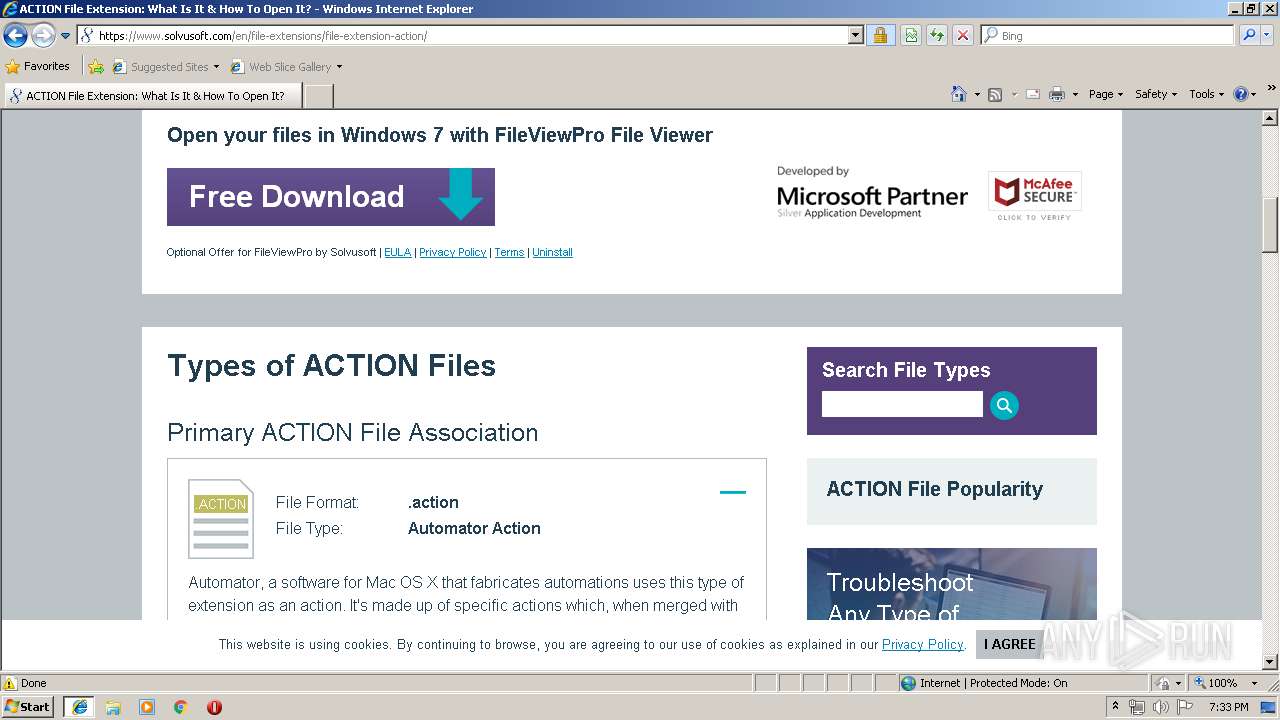The height and width of the screenshot is (720, 1280).
Task: Refresh the page with green arrows icon
Action: coord(937,36)
